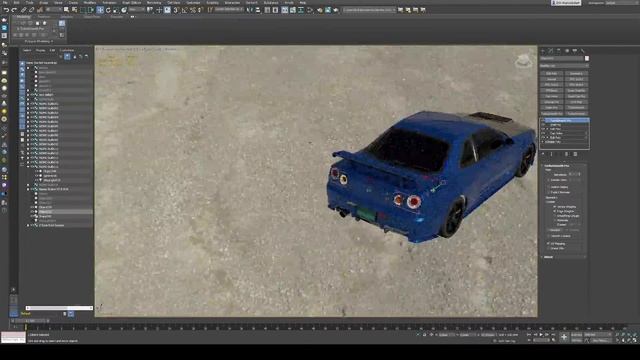Click the Sign In button at top right
Image resolution: width=640 pixels, height=360 pixels.
tap(566, 3)
